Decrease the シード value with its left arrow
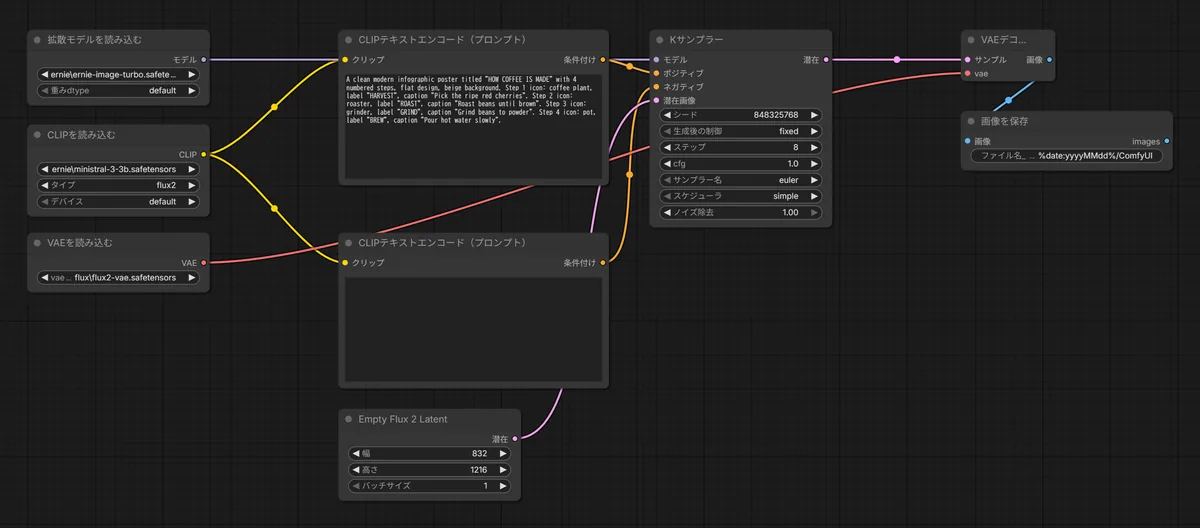 pyautogui.click(x=667, y=115)
